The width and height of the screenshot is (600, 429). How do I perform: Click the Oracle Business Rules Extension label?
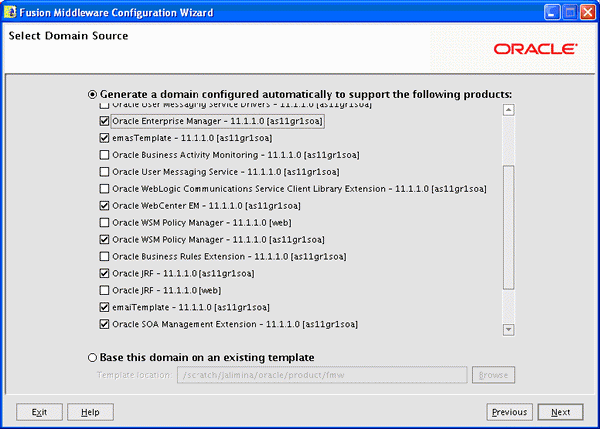229,256
